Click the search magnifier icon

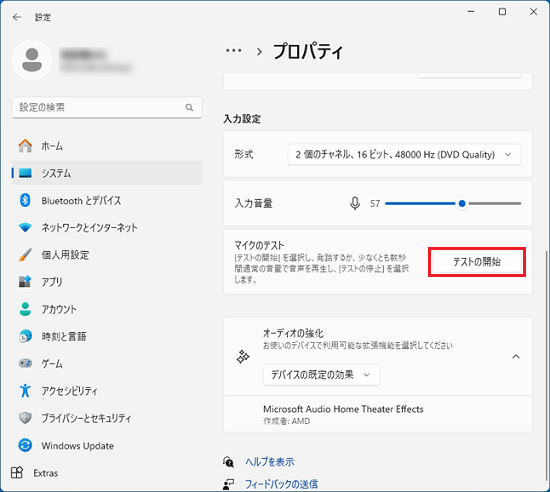pos(189,108)
